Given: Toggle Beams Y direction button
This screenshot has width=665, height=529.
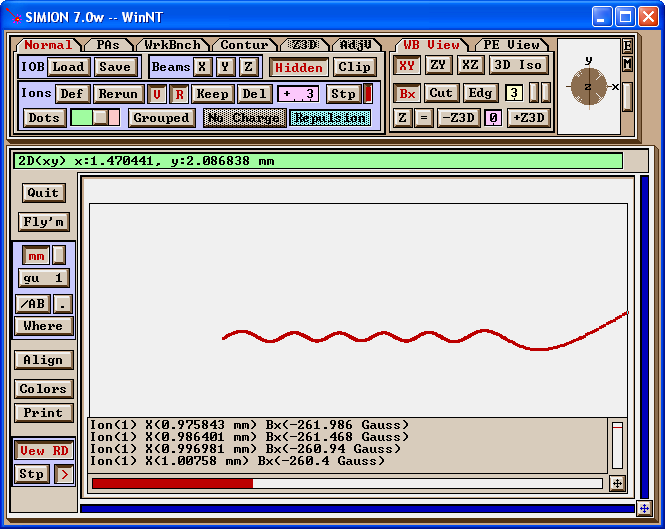Looking at the screenshot, I should click(x=225, y=67).
